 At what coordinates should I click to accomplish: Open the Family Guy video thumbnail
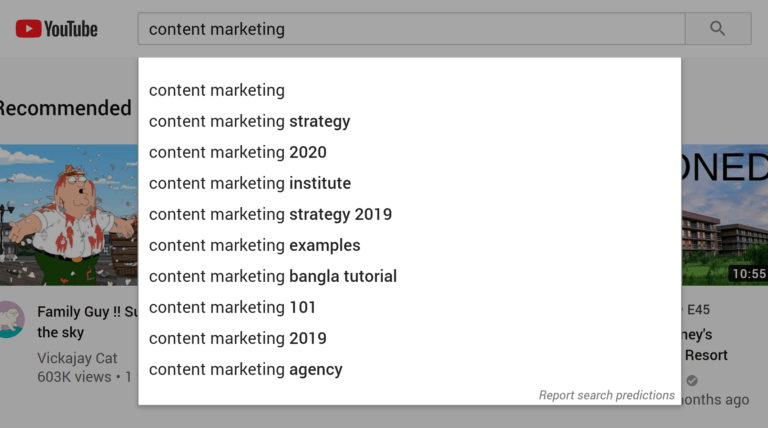click(x=68, y=215)
